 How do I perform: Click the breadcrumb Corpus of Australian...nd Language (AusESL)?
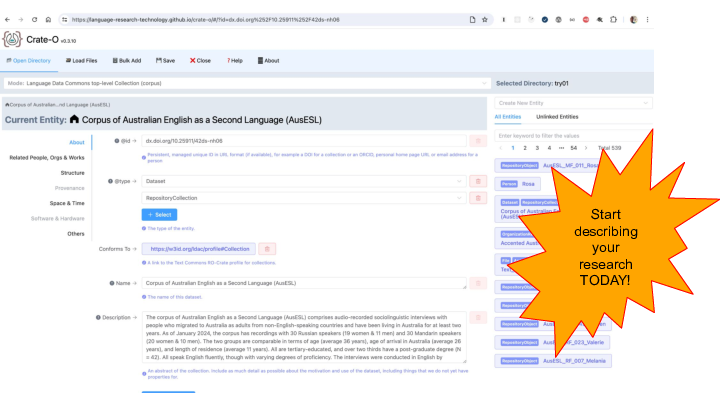coord(58,105)
